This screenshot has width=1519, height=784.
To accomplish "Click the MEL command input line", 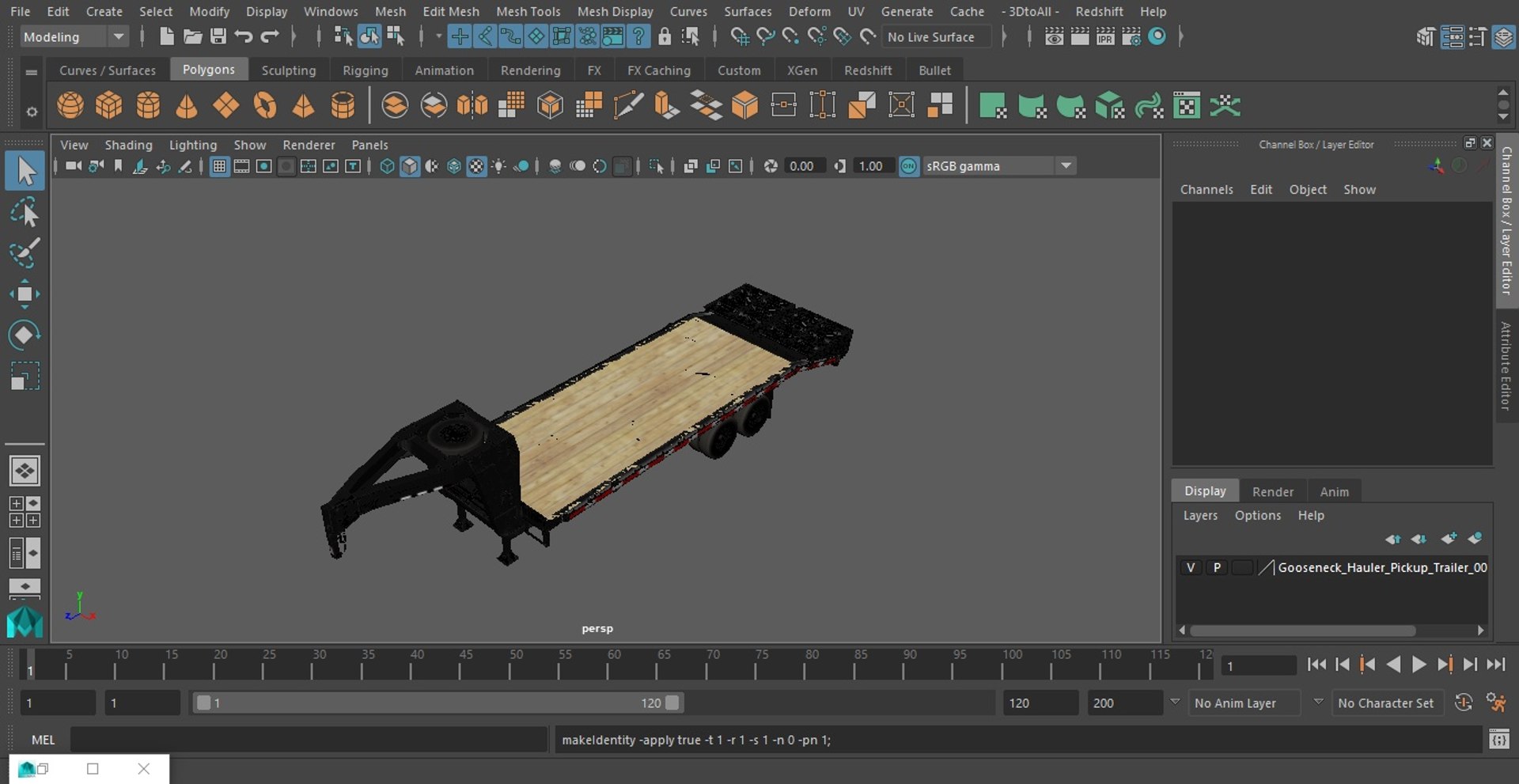I will click(309, 740).
